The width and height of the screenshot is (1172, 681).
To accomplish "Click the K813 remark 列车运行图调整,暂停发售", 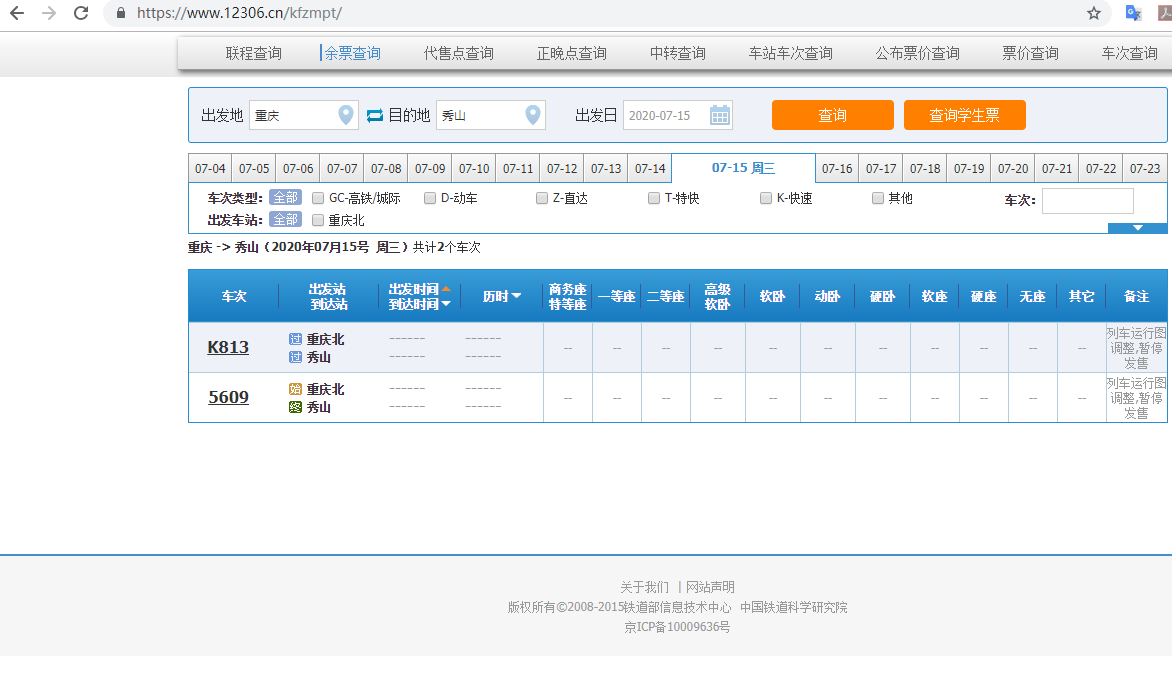I will (x=1136, y=348).
